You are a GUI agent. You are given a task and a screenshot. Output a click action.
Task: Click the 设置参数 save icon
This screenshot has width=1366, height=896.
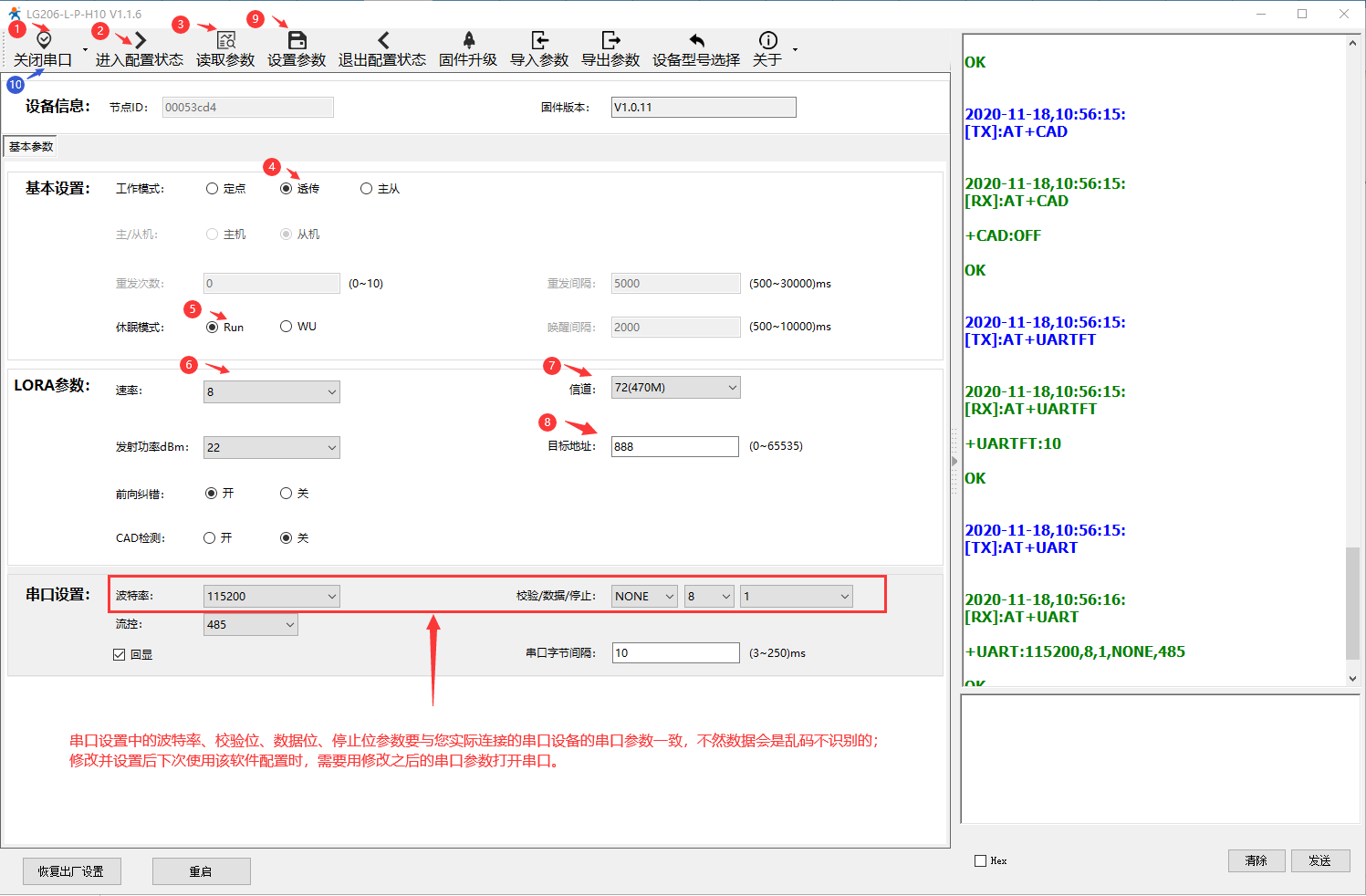pyautogui.click(x=297, y=40)
